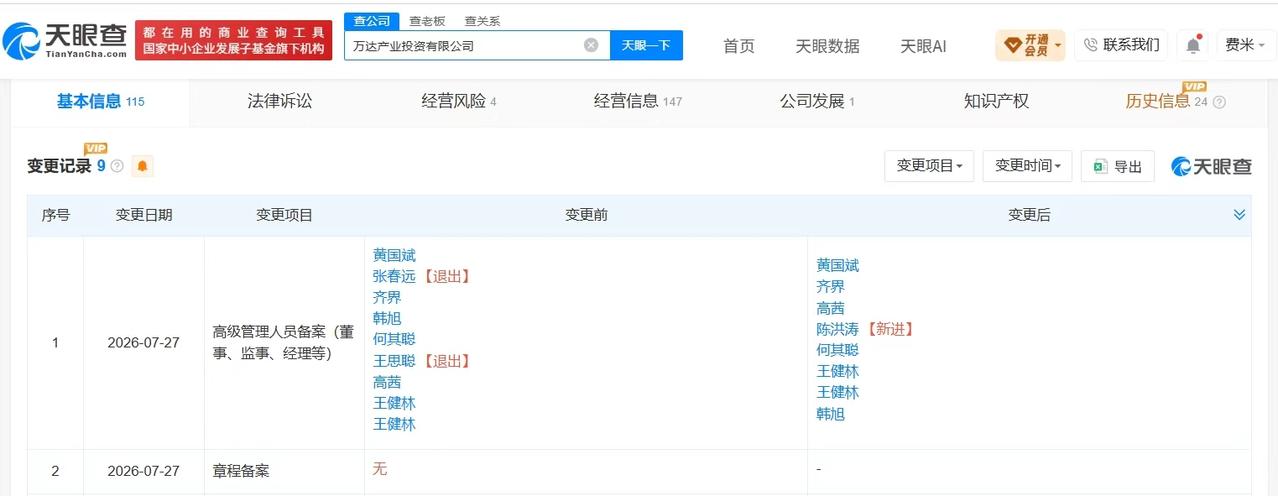Screen dimensions: 1278x496
Task: Click the 无 value in row 2
Action: pyautogui.click(x=379, y=469)
